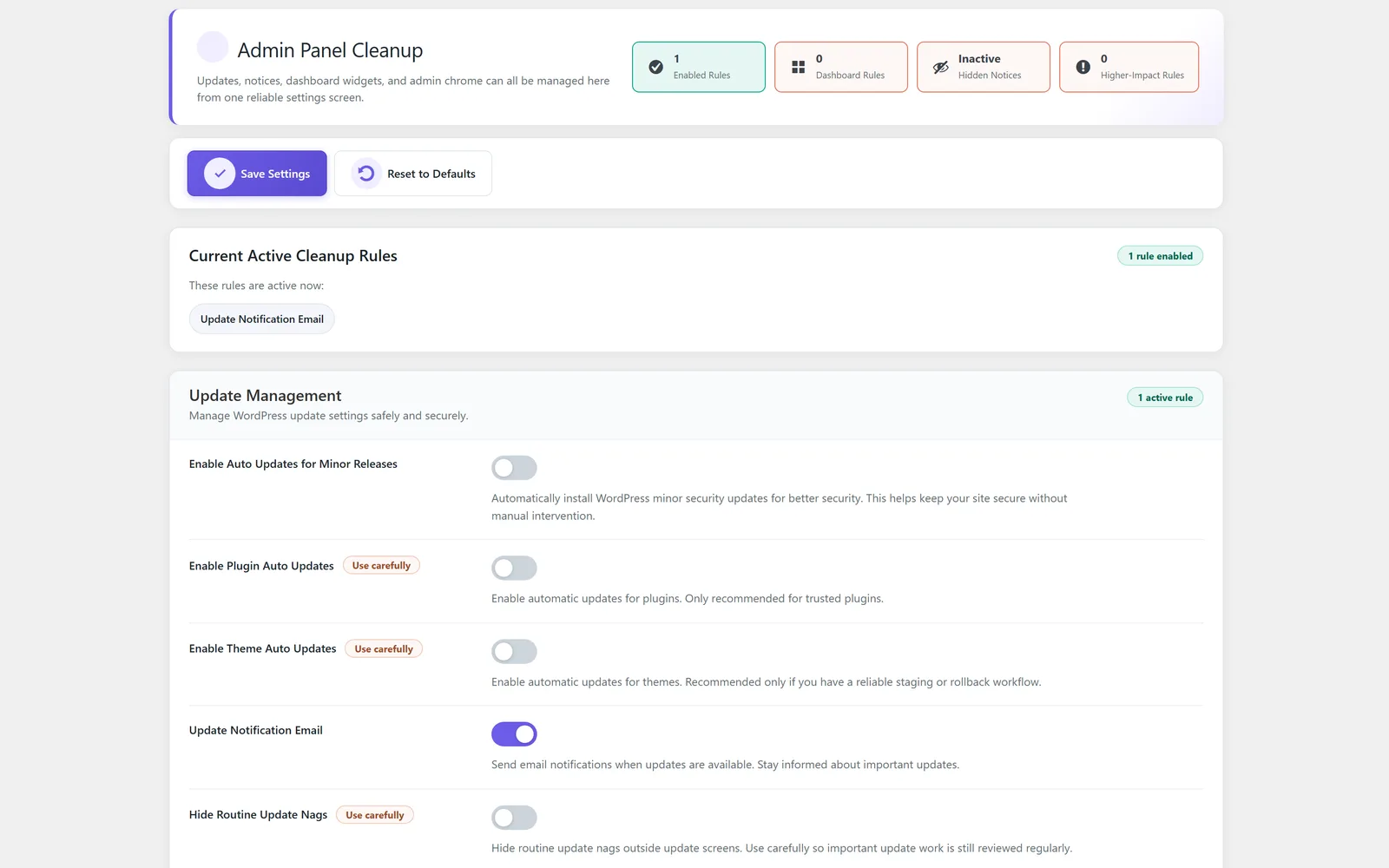Viewport: 1389px width, 868px height.
Task: Click the '1 active rule' badge
Action: click(x=1165, y=398)
